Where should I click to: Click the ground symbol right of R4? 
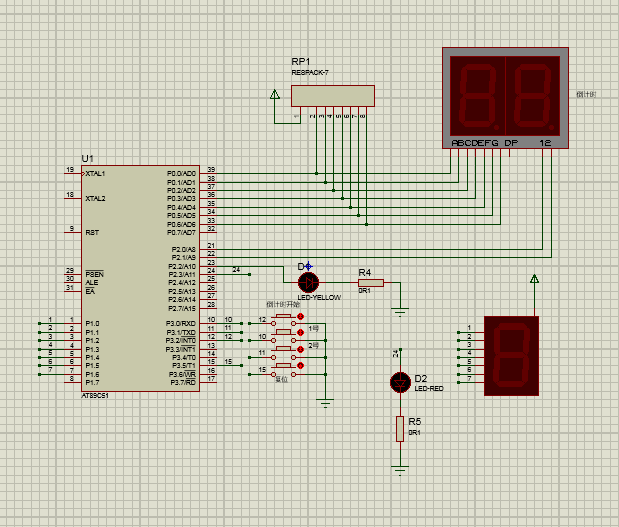click(x=400, y=312)
